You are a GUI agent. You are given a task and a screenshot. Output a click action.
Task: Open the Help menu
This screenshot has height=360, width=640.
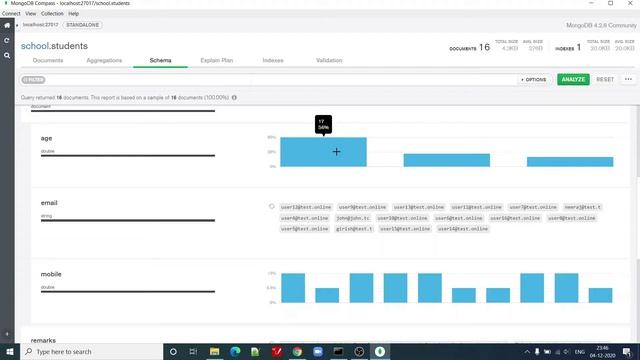(73, 13)
